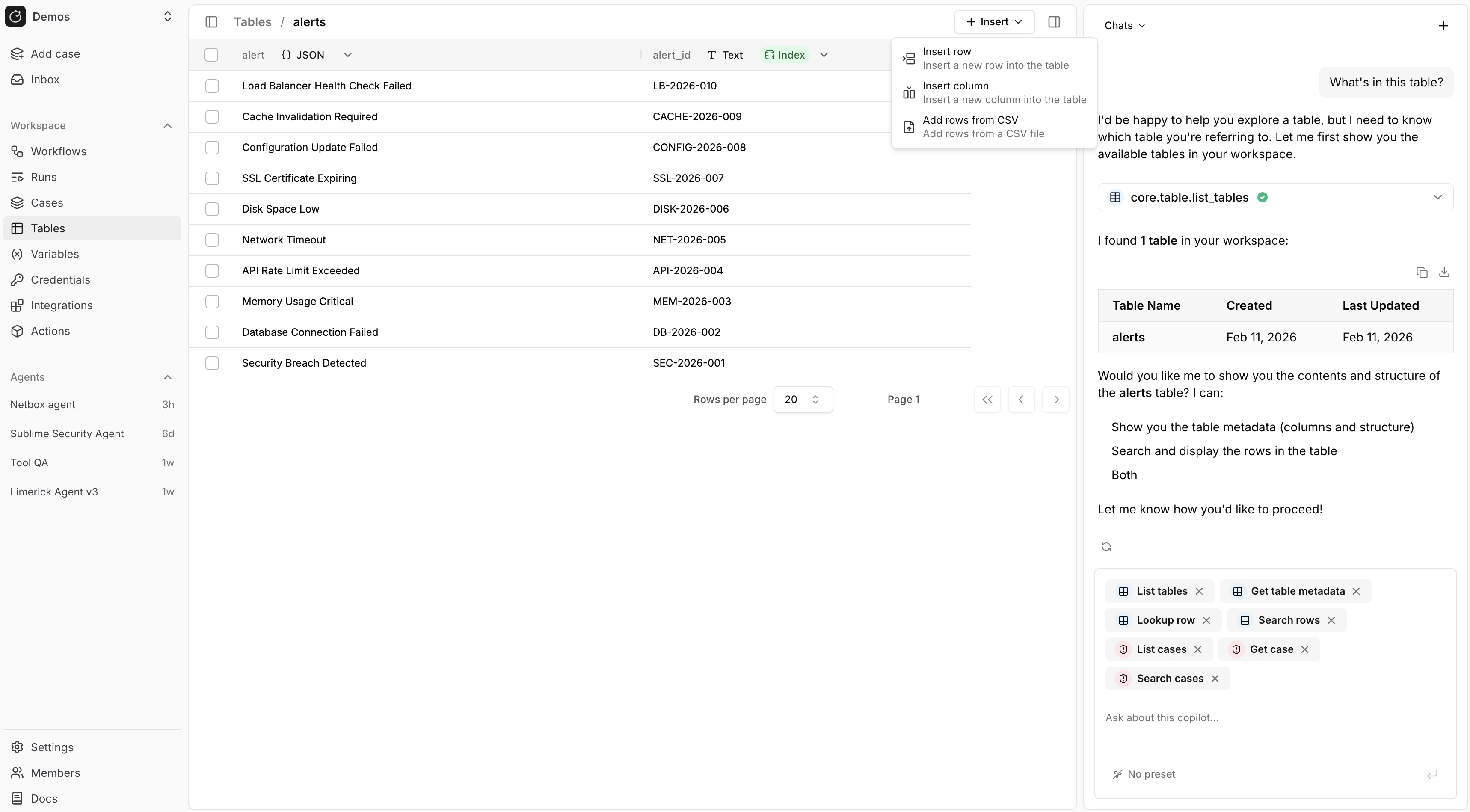This screenshot has height=812, width=1470.
Task: Open Credentials in the sidebar
Action: [x=60, y=280]
